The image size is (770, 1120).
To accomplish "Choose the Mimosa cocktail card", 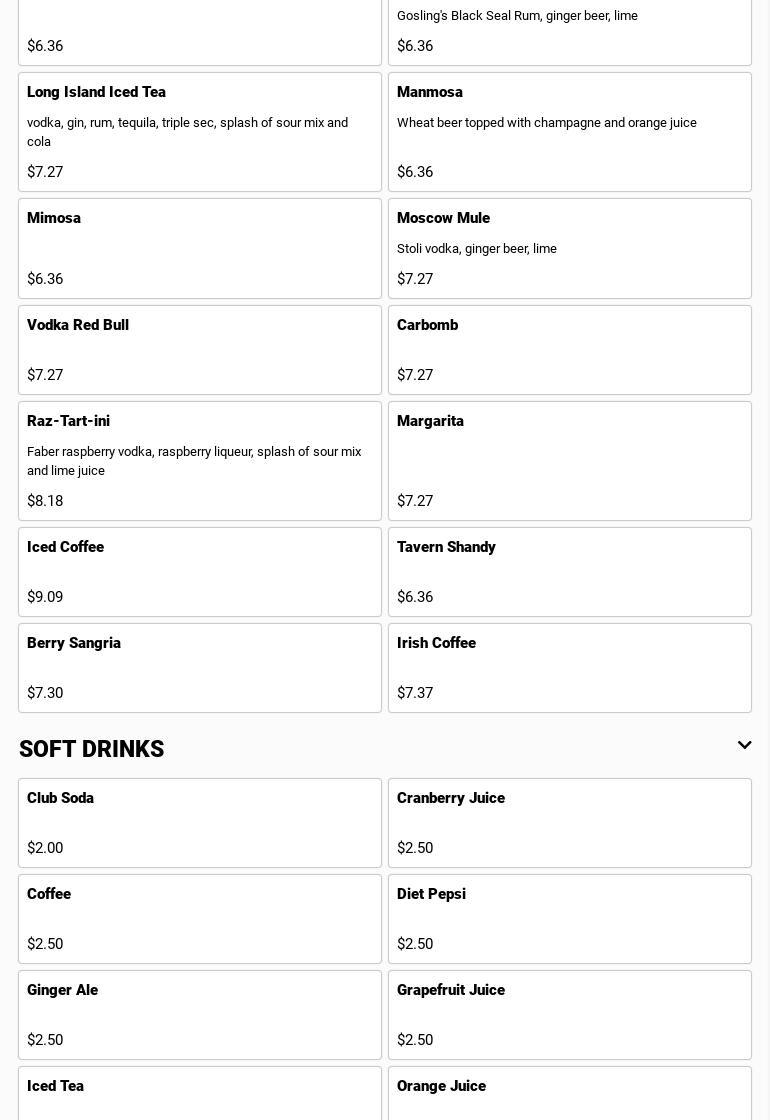I will point(200,248).
